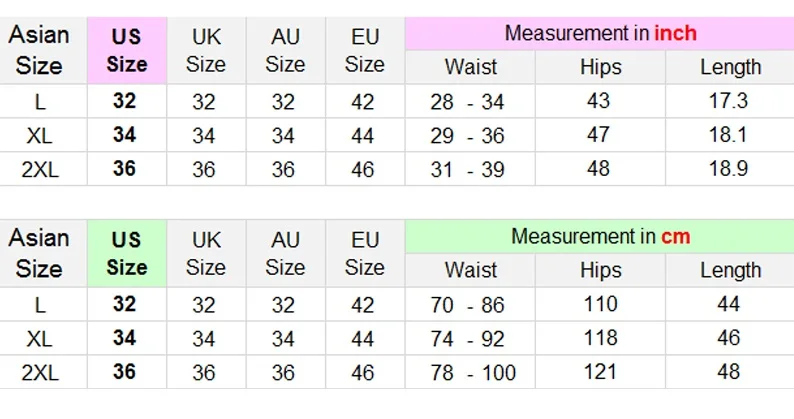
Task: Click the Waist header under the inch measurements
Action: tap(470, 68)
